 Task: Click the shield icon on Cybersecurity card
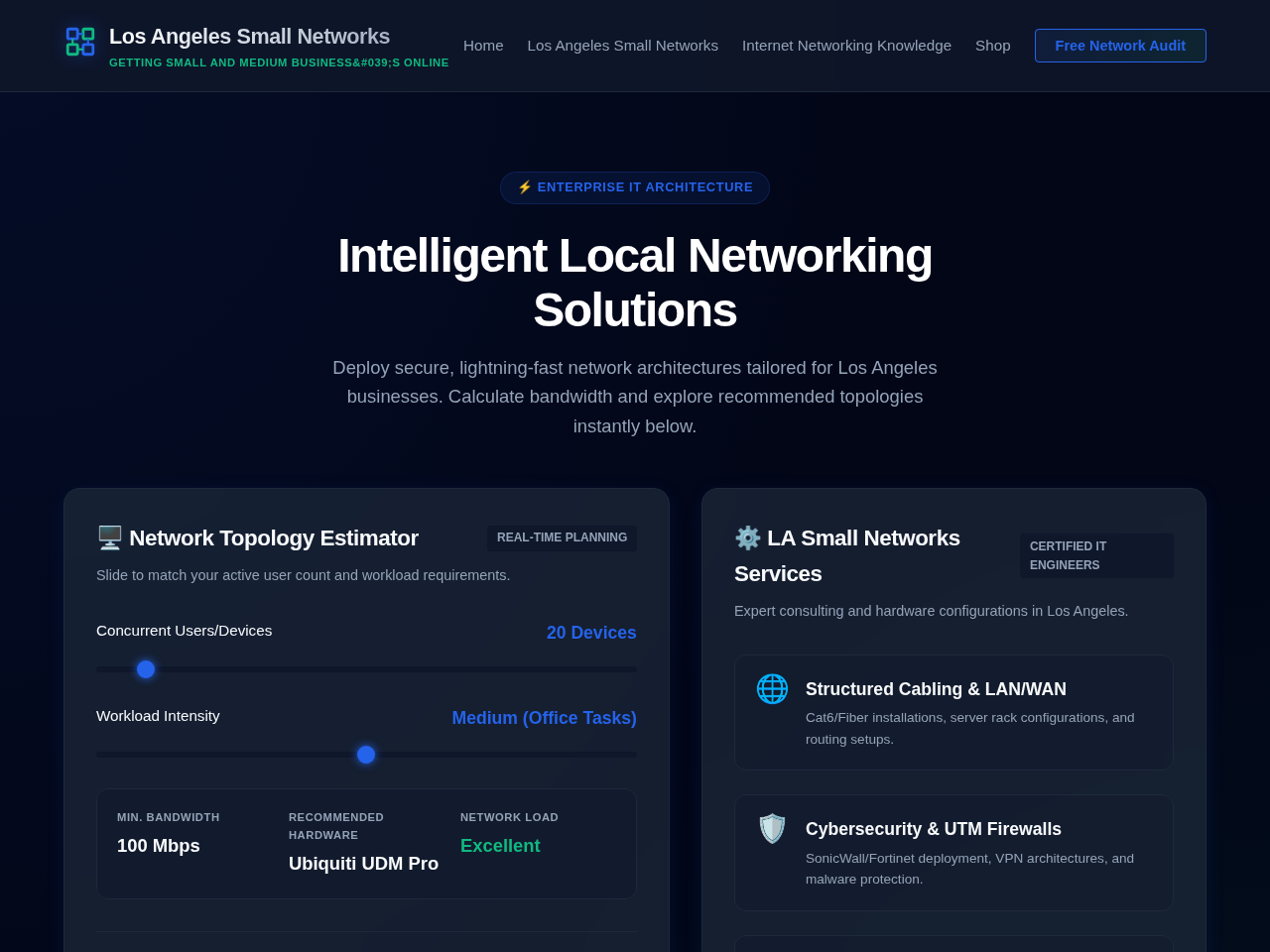(x=772, y=828)
